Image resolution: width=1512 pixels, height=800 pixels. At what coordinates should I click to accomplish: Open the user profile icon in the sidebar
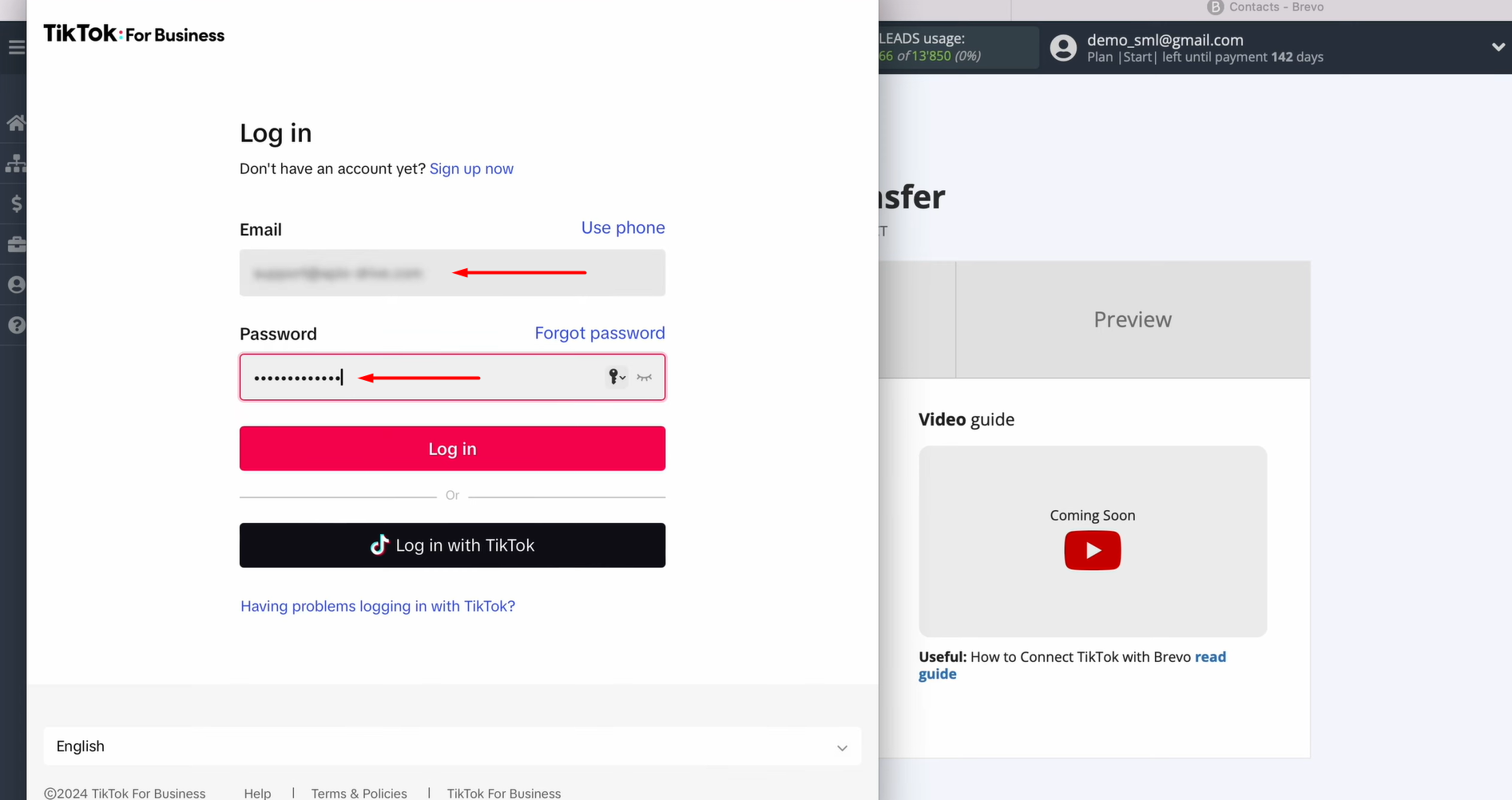[x=16, y=285]
